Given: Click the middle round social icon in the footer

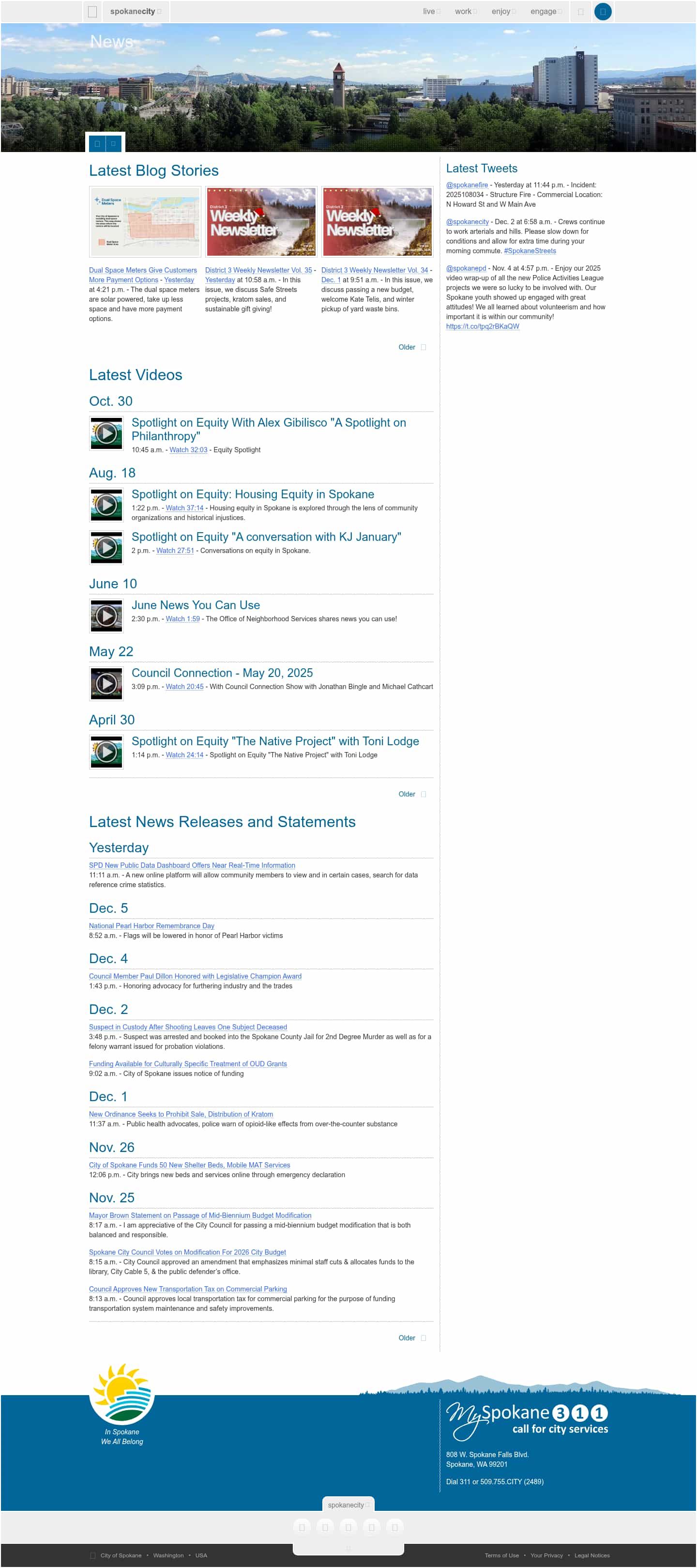Looking at the screenshot, I should 348,1527.
